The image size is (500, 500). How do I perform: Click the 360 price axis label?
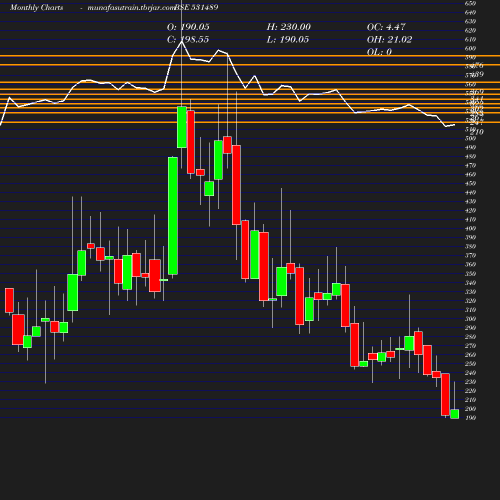coord(470,265)
